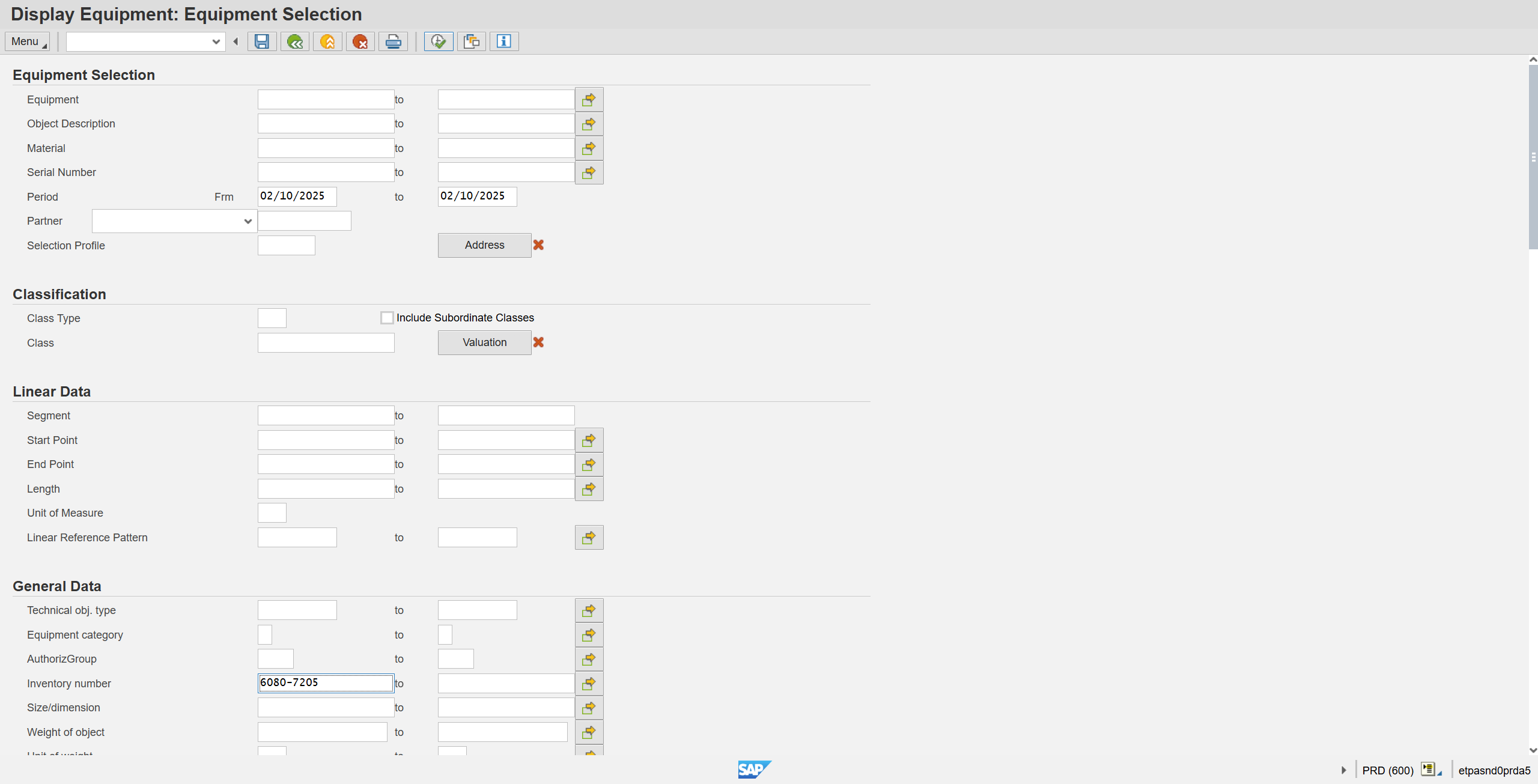The width and height of the screenshot is (1538, 784).
Task: Click the Inventory number field with 6080-7205
Action: click(x=326, y=683)
